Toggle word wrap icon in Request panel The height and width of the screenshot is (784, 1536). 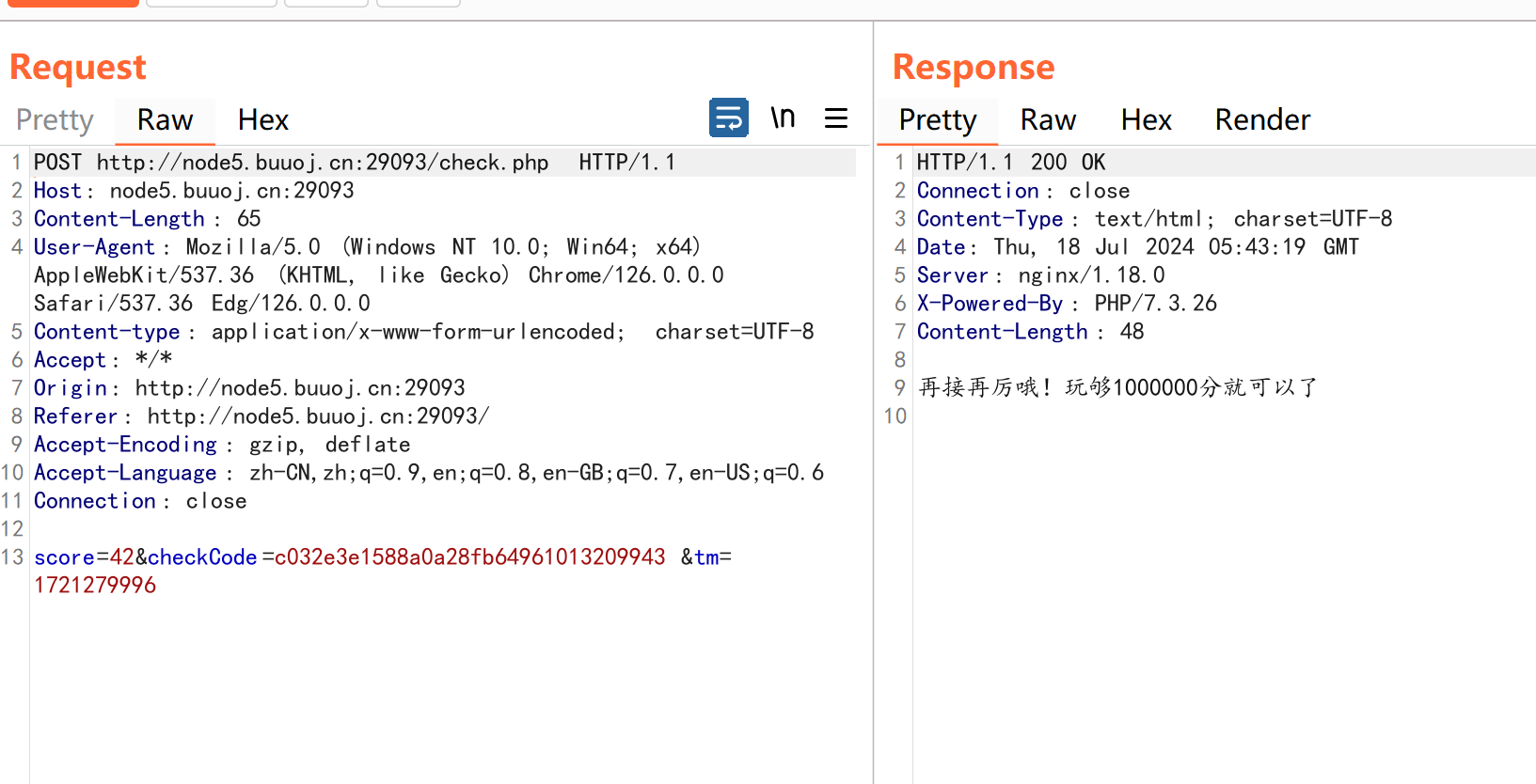pyautogui.click(x=729, y=118)
